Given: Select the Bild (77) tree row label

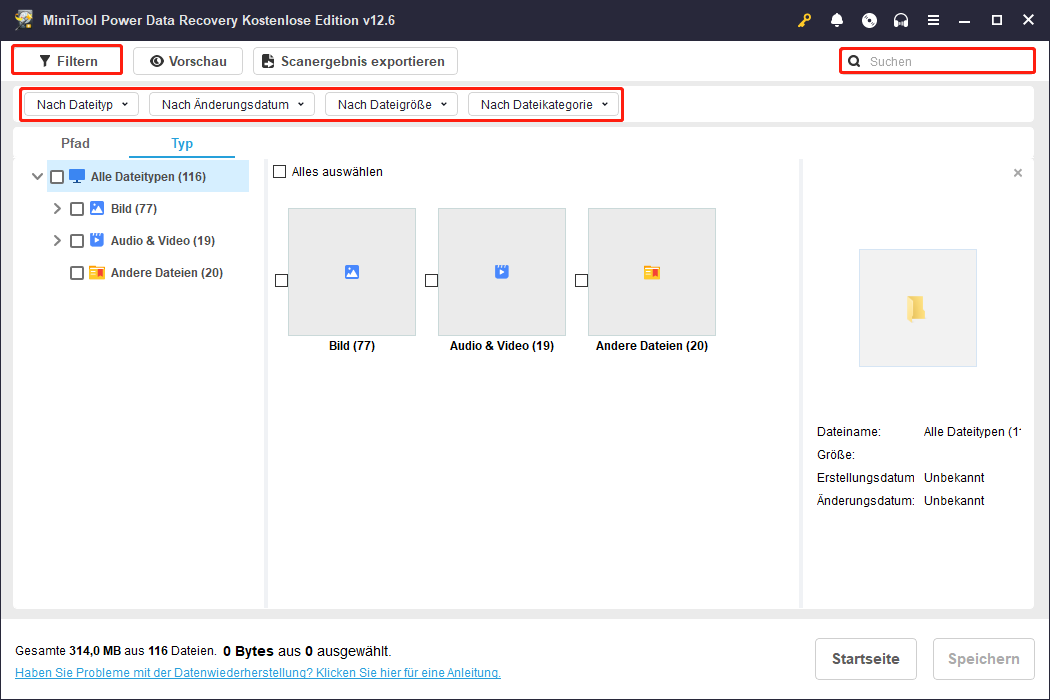Looking at the screenshot, I should (134, 209).
